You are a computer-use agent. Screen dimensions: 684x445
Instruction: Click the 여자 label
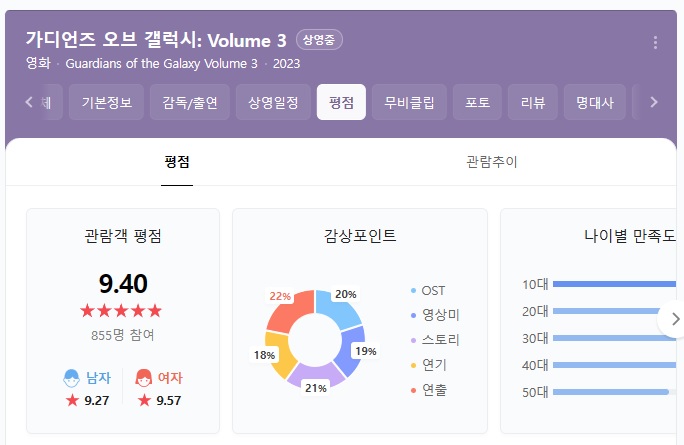pyautogui.click(x=170, y=377)
